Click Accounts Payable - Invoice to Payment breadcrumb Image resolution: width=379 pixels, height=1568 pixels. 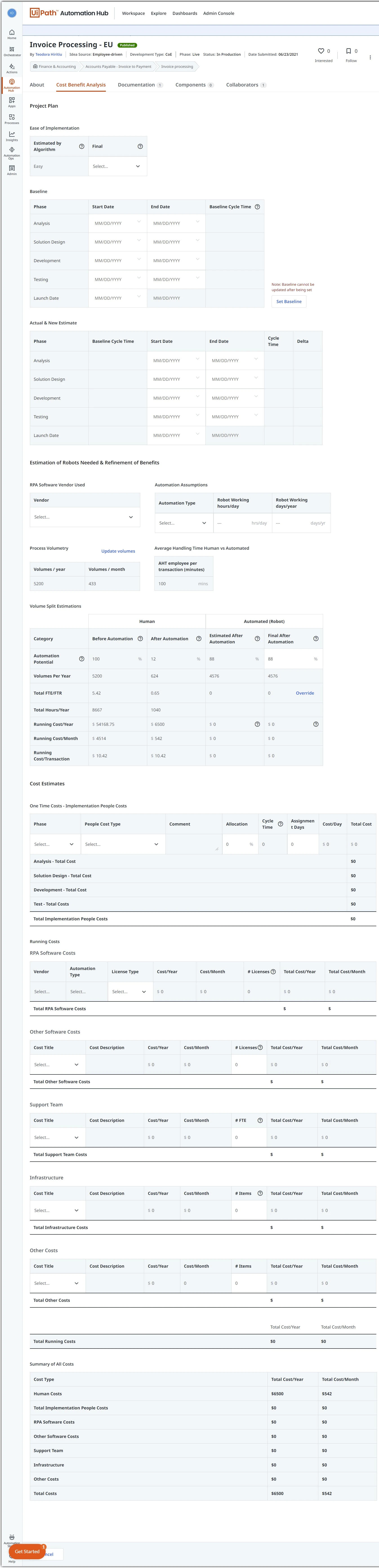pyautogui.click(x=118, y=66)
